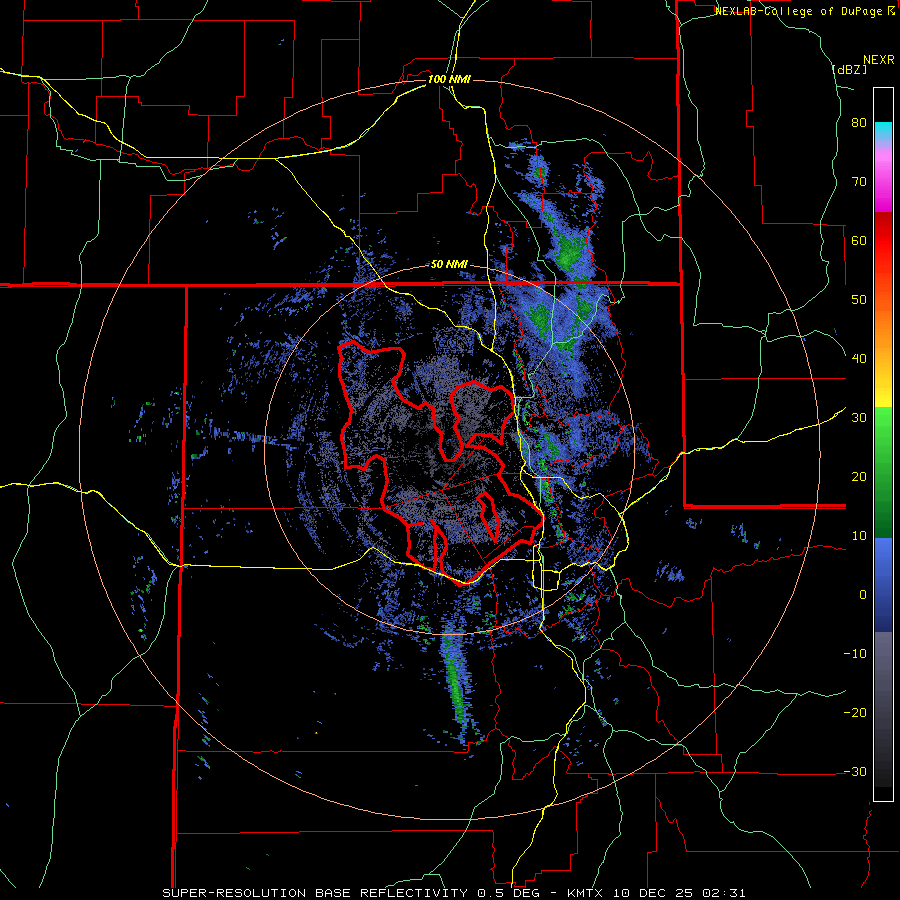Click the 10 value on the color scale

coord(859,536)
